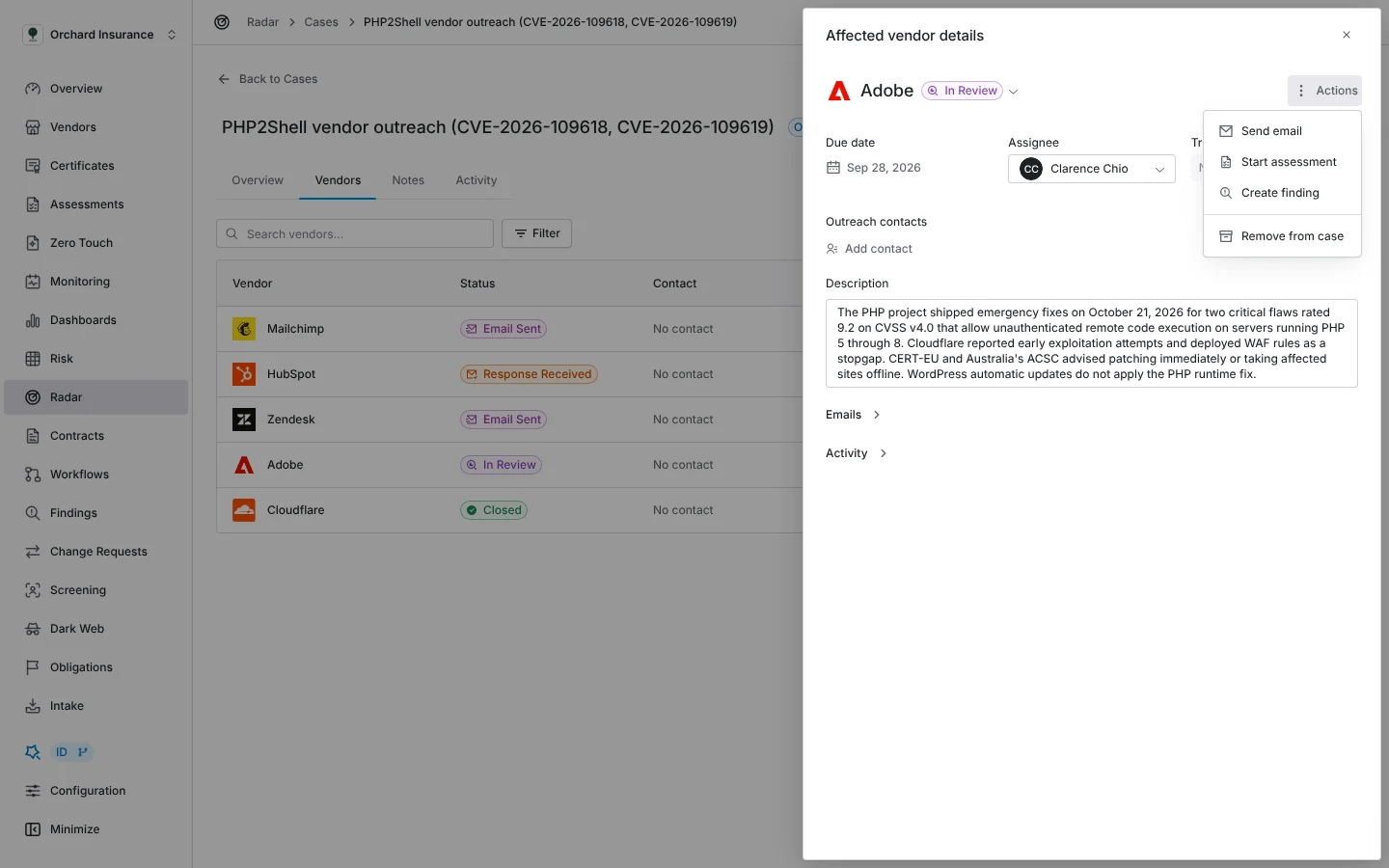Open the Configuration sliders icon
The image size is (1389, 868).
[x=33, y=791]
